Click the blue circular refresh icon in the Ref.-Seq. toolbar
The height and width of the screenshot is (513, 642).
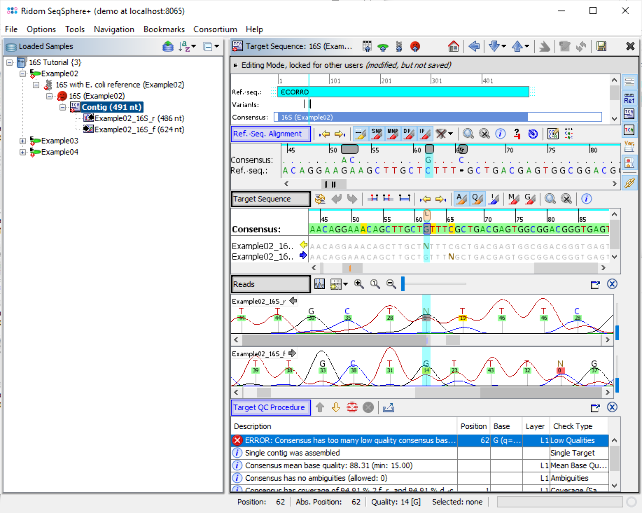[533, 133]
